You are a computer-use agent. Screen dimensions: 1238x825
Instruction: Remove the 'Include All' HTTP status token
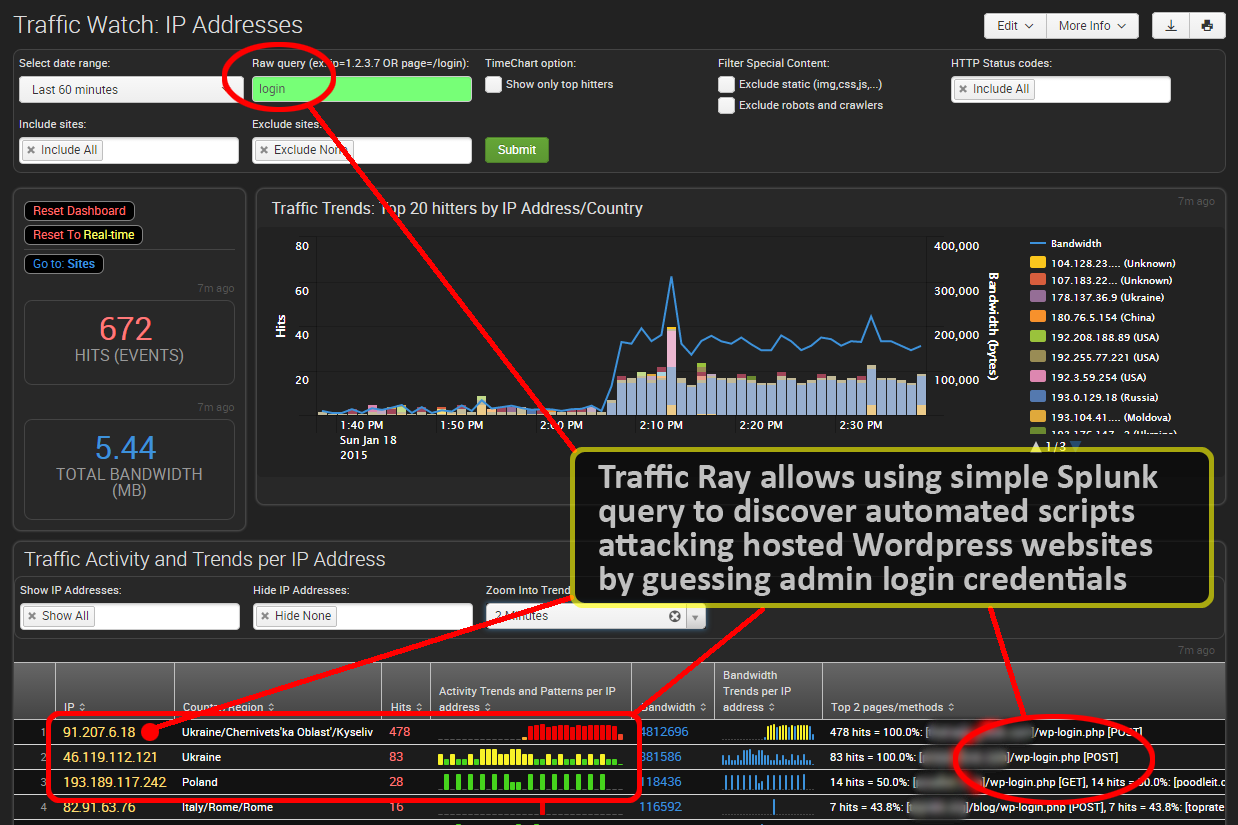click(964, 89)
